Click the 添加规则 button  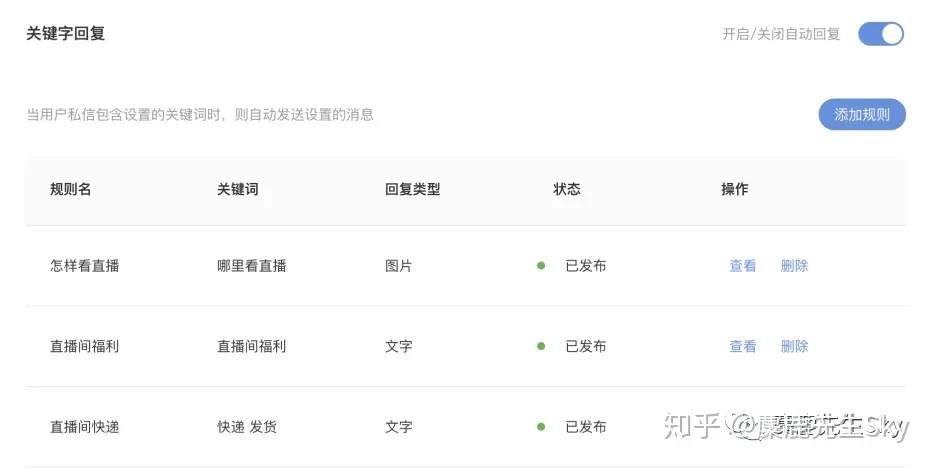tap(862, 114)
